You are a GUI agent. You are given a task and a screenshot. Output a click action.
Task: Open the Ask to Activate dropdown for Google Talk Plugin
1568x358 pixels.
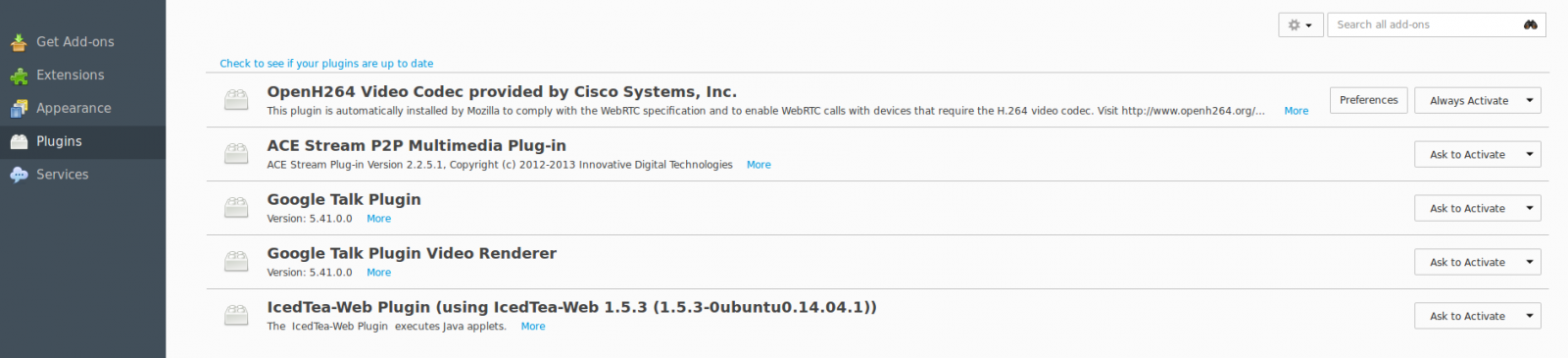click(x=1477, y=208)
